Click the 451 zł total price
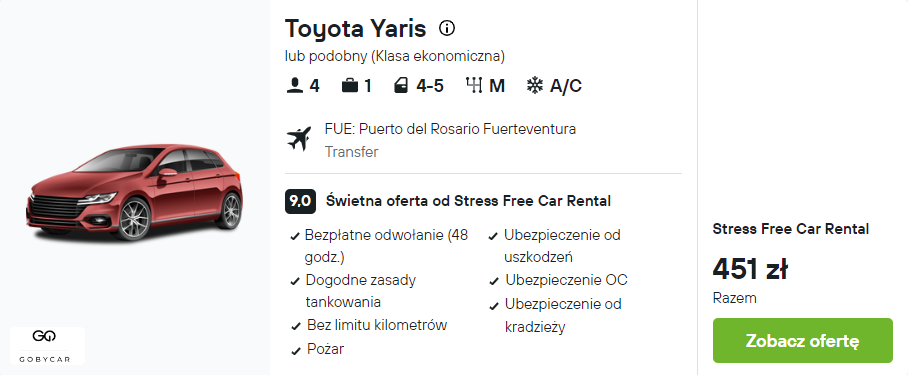This screenshot has width=908, height=375. click(750, 269)
